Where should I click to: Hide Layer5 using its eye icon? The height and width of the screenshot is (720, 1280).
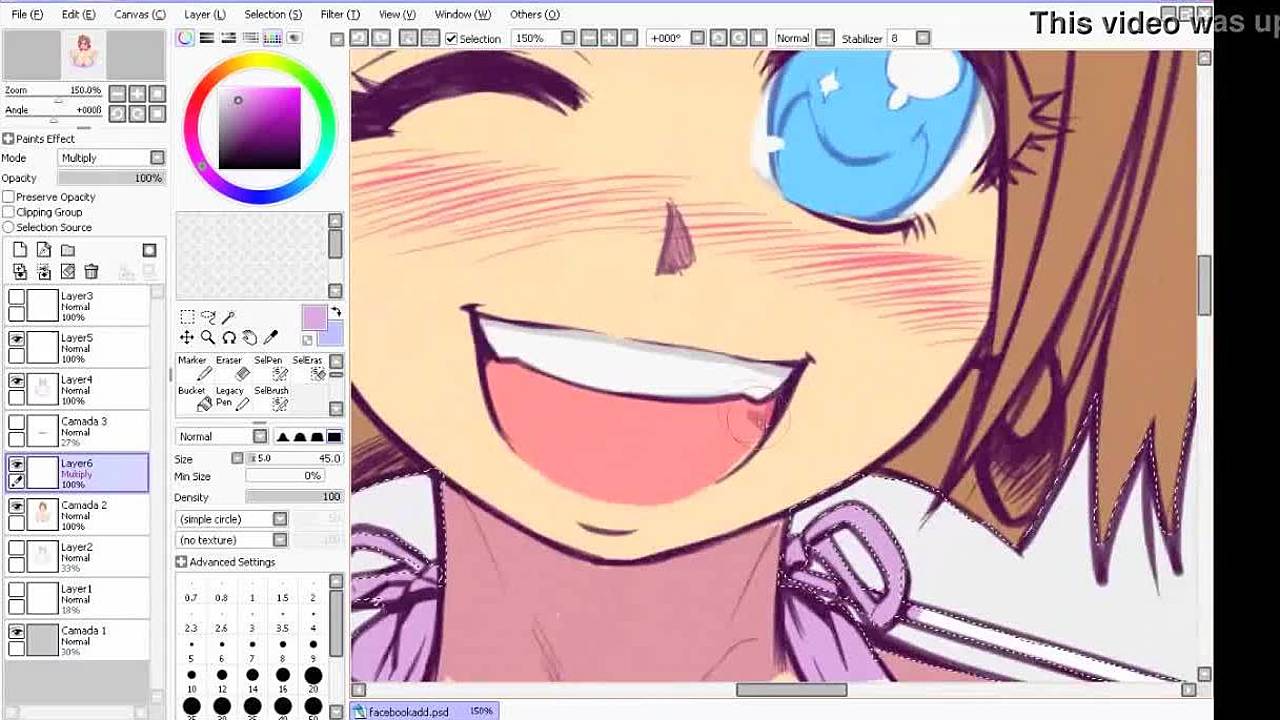click(17, 339)
